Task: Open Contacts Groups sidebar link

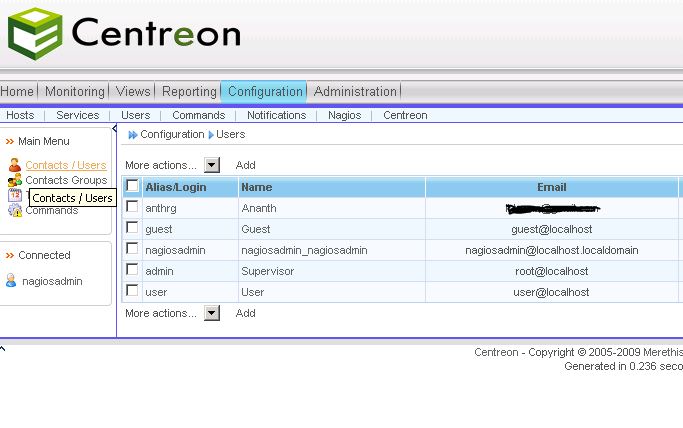Action: (66, 180)
